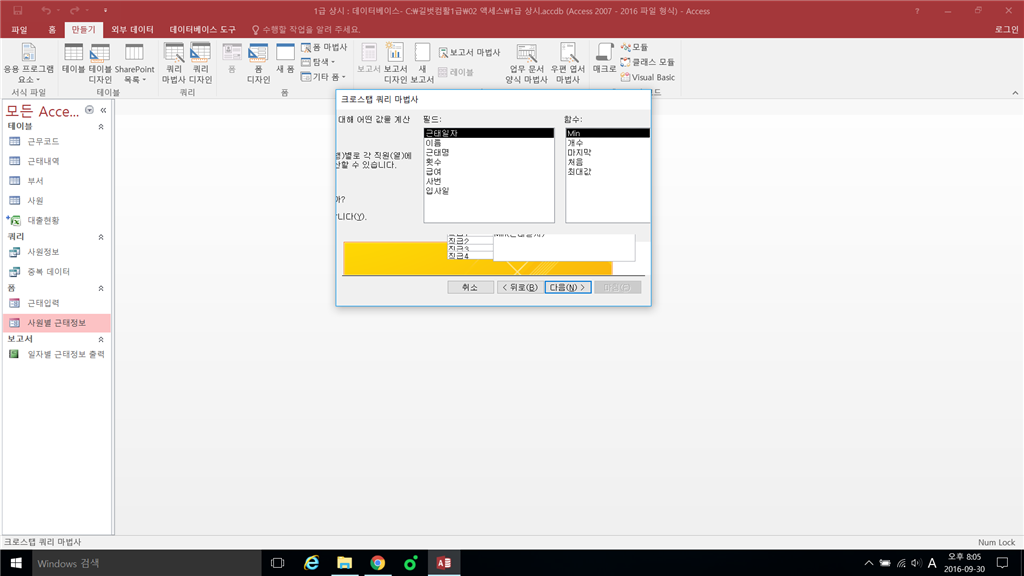The image size is (1024, 576).
Task: Choose 횟수 field in wizard
Action: tap(488, 162)
